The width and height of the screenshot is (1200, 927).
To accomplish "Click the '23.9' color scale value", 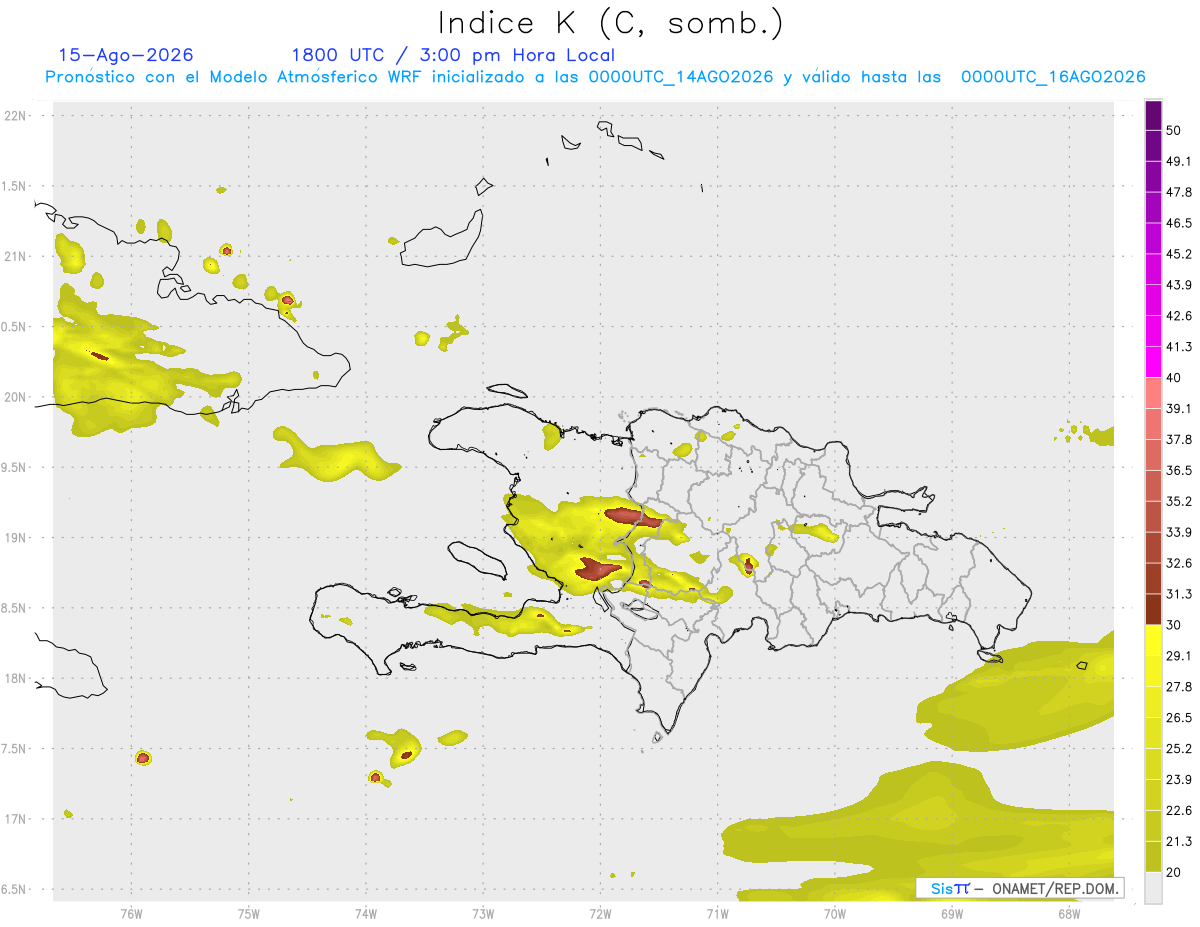I will point(1178,779).
